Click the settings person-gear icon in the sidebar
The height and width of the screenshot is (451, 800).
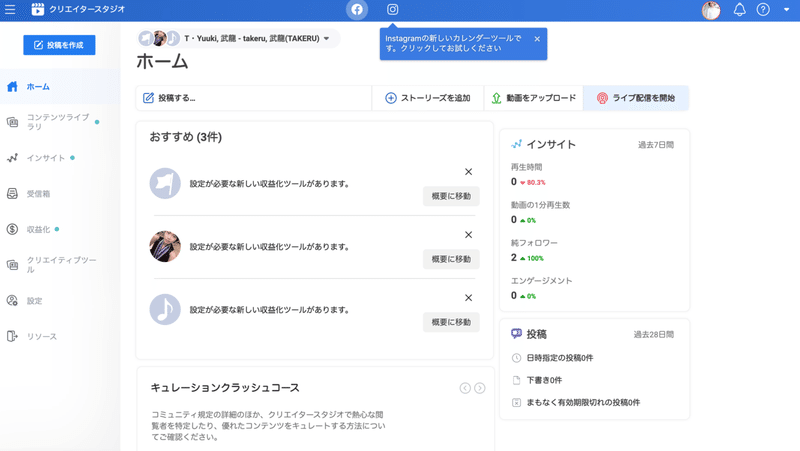12,300
